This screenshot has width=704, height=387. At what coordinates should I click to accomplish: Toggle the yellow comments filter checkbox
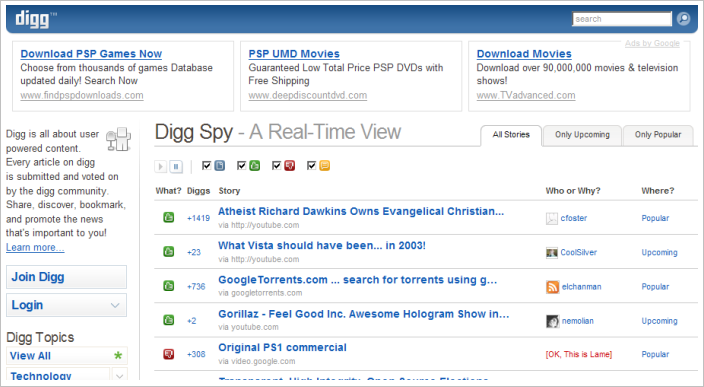[312, 166]
